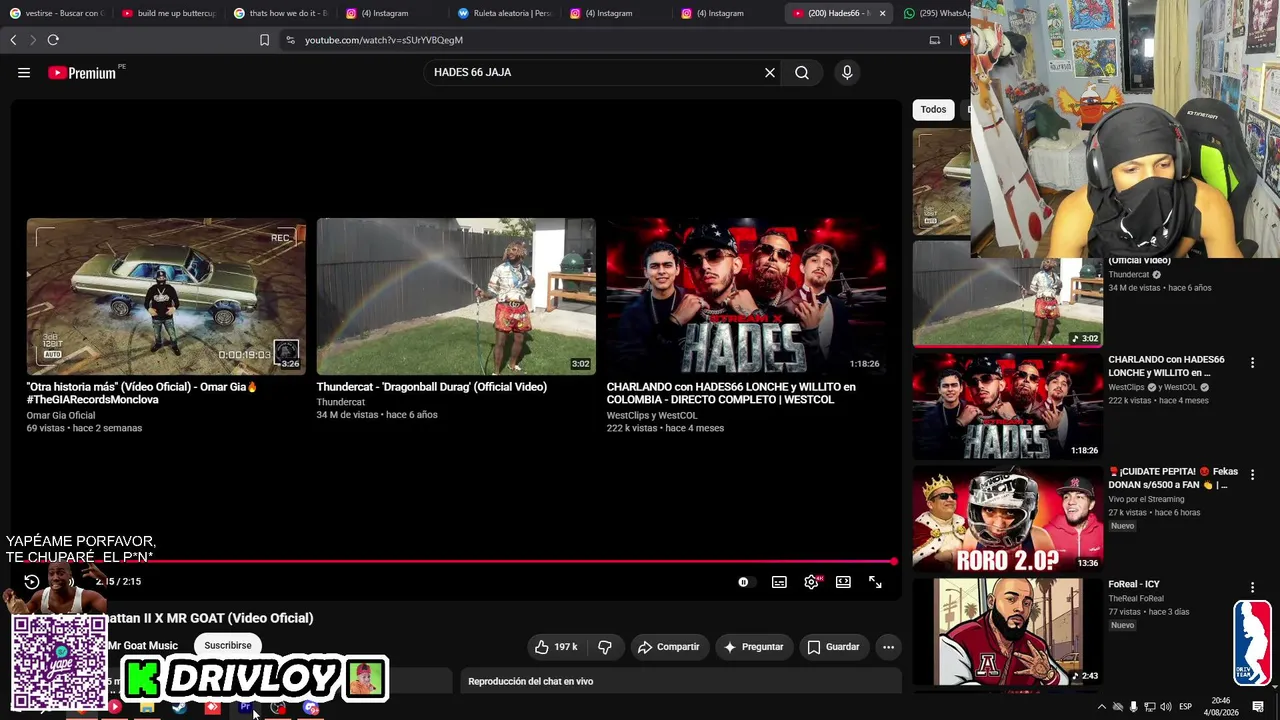Clear the search box text

click(770, 72)
